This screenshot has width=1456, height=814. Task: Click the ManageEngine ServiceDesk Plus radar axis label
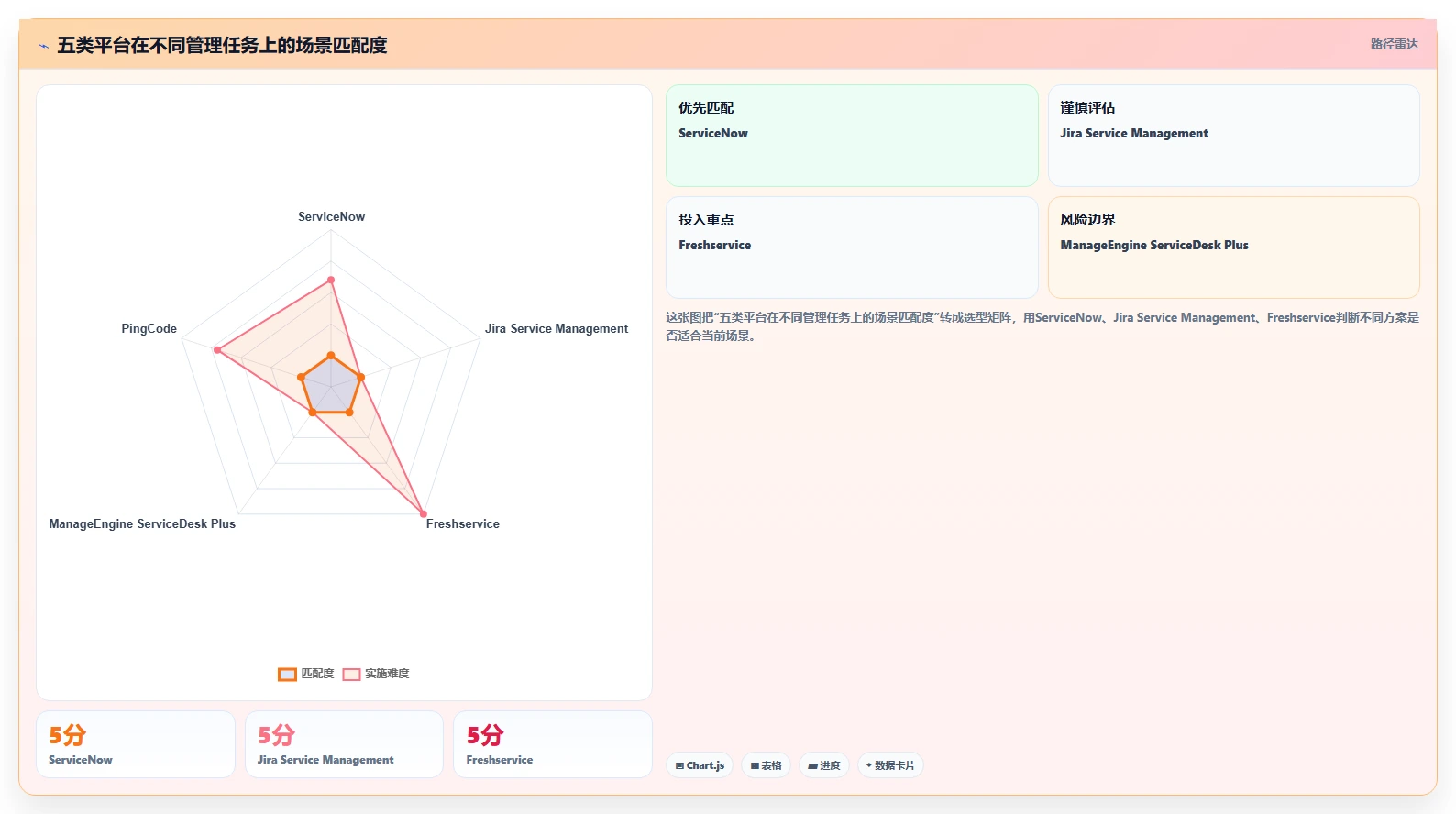(142, 524)
